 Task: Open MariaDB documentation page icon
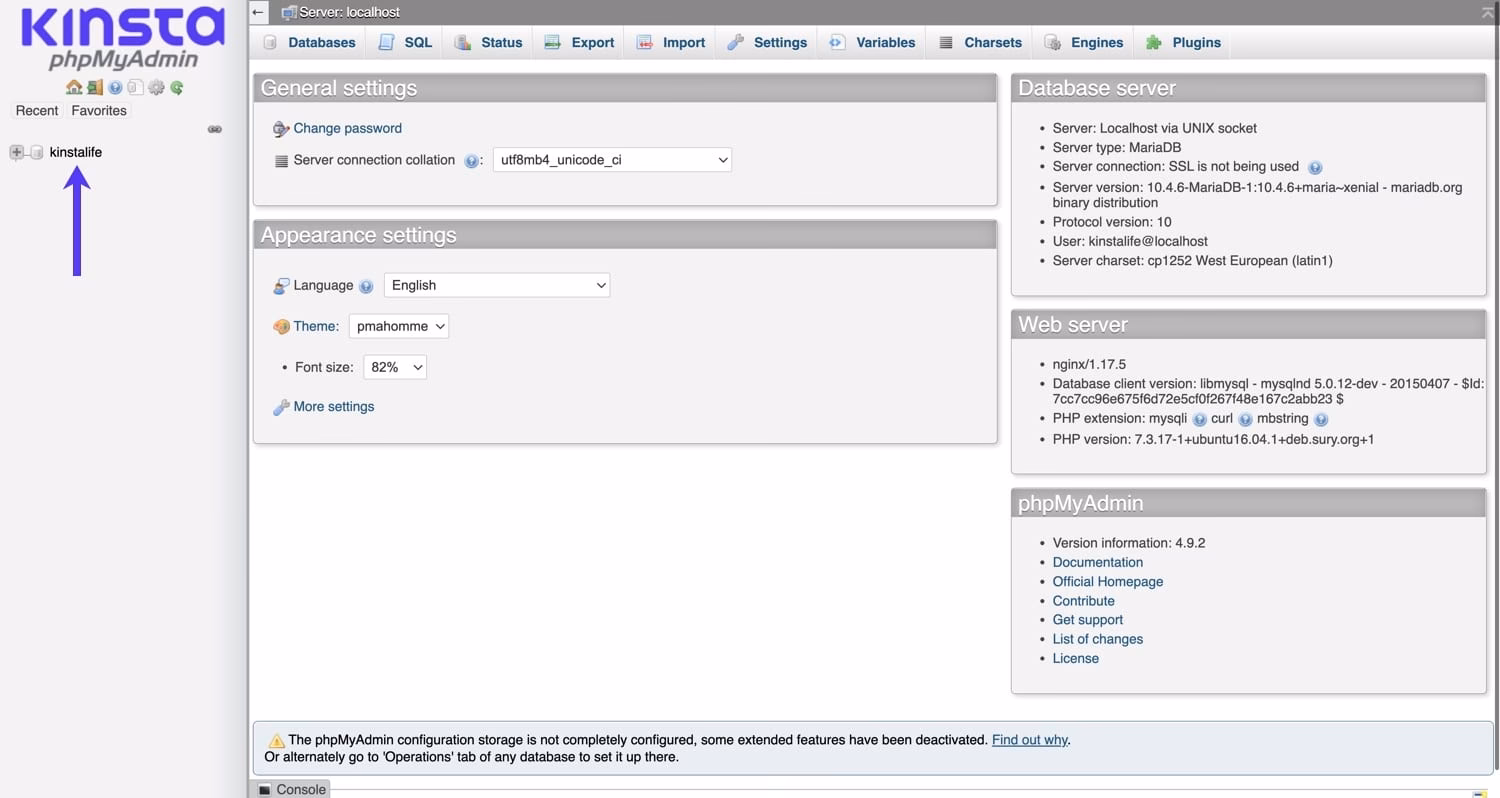click(135, 87)
